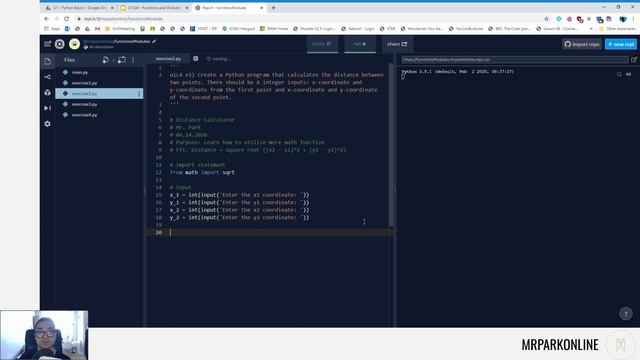Click the console search magnifier icon
The width and height of the screenshot is (640, 360).
[x=619, y=74]
